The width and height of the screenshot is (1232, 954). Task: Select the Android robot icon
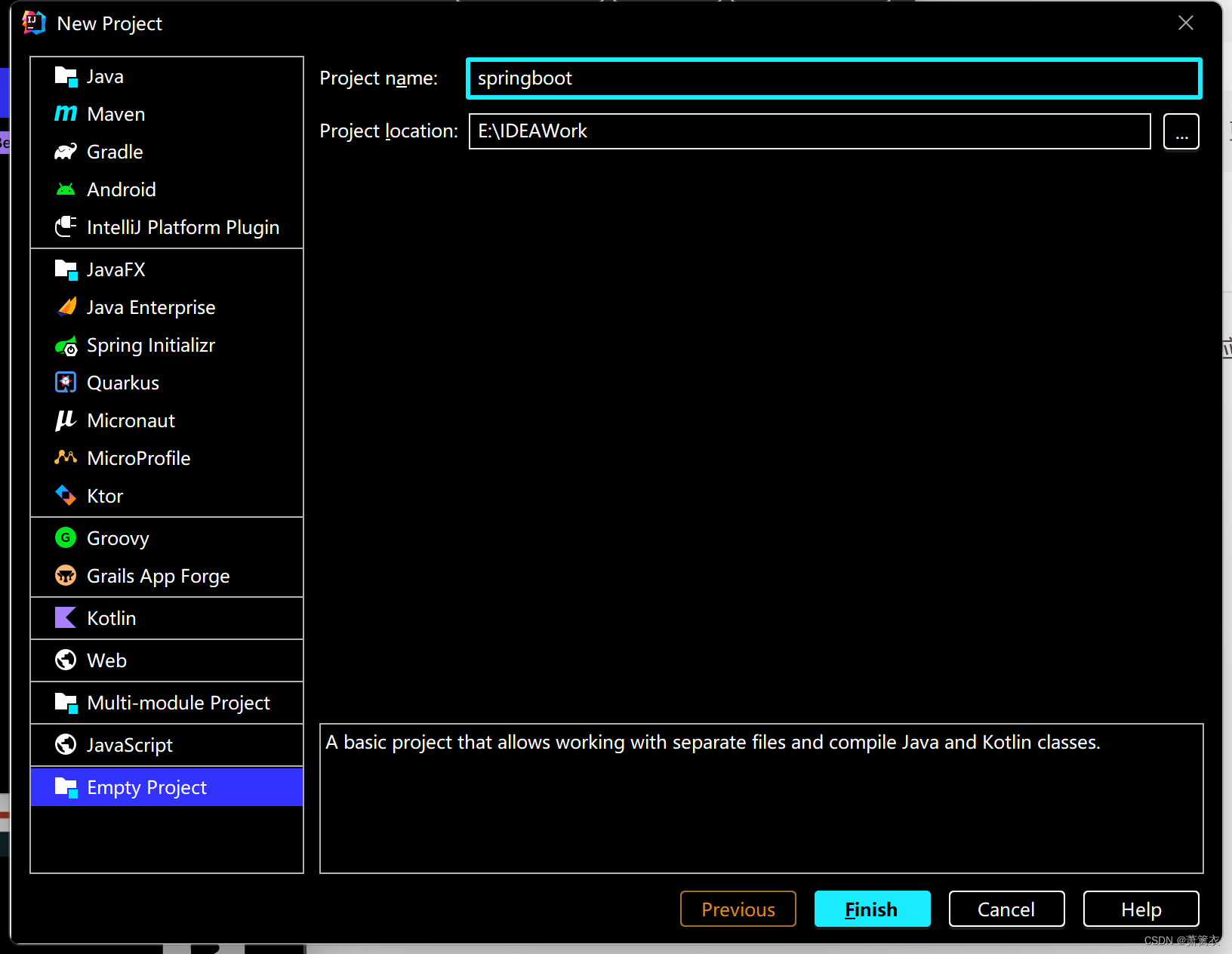coord(66,189)
